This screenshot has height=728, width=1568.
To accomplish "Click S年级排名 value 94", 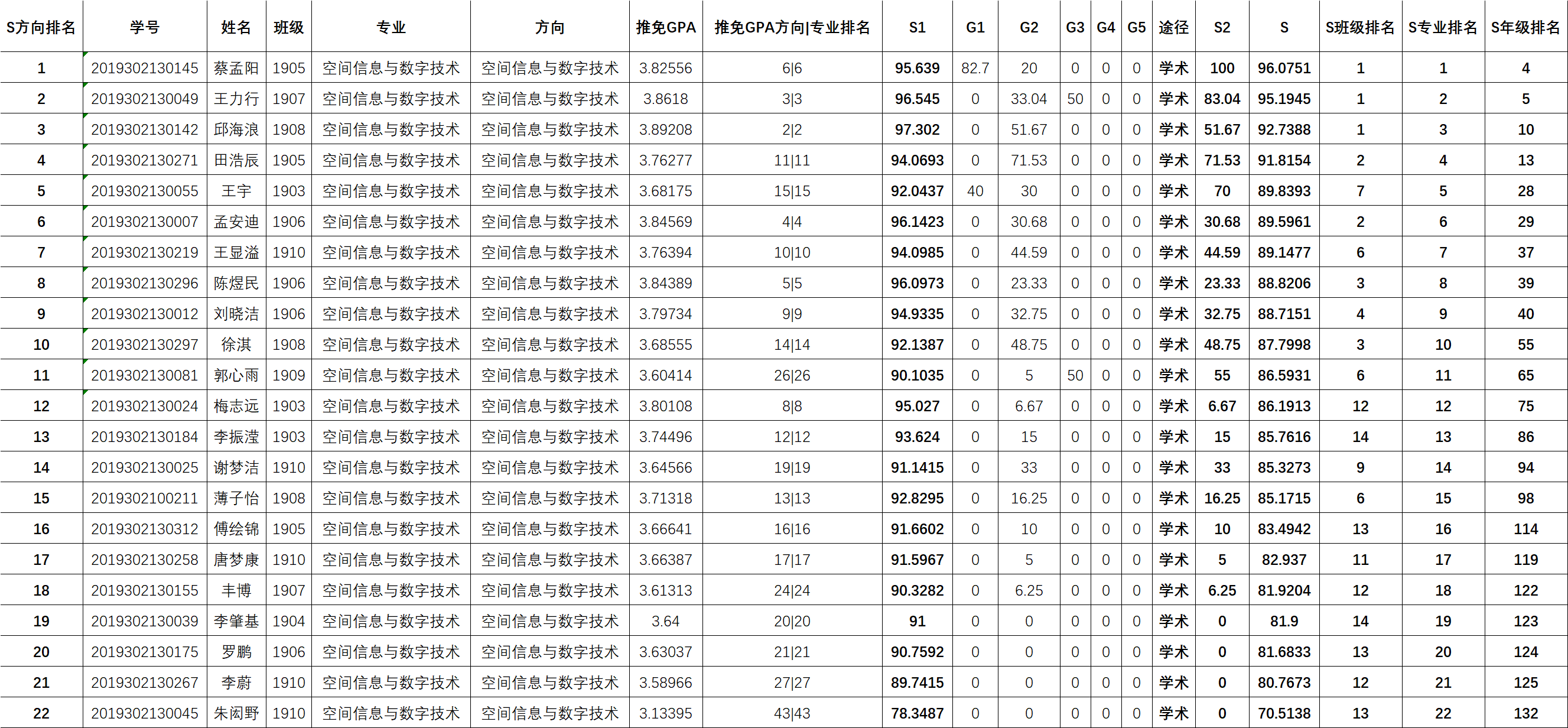I will coord(1525,467).
